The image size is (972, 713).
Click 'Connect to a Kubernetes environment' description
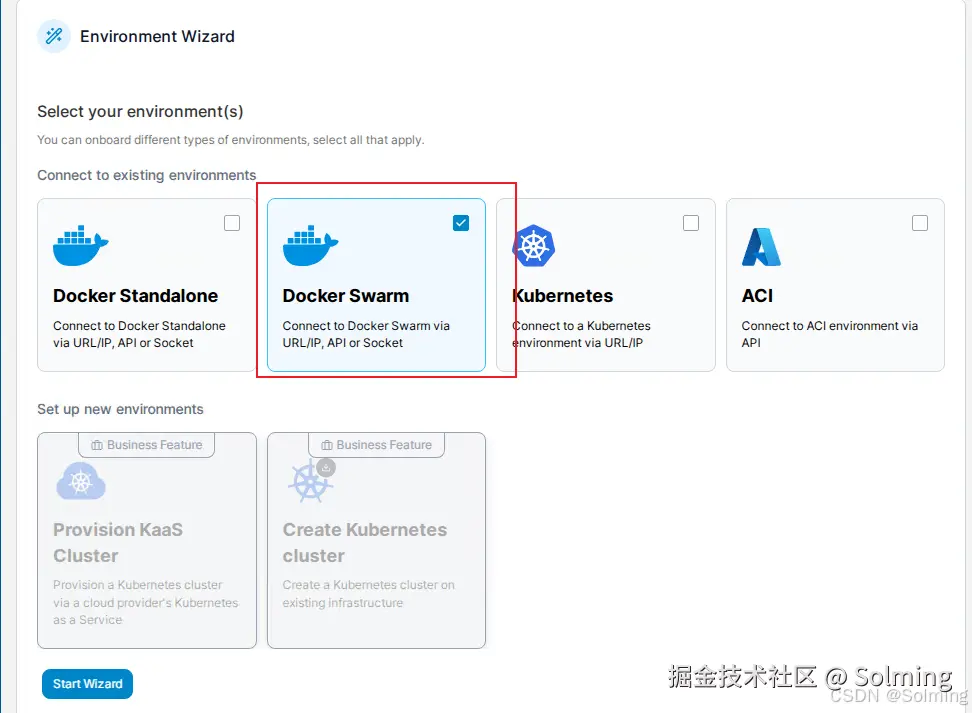[x=581, y=334]
